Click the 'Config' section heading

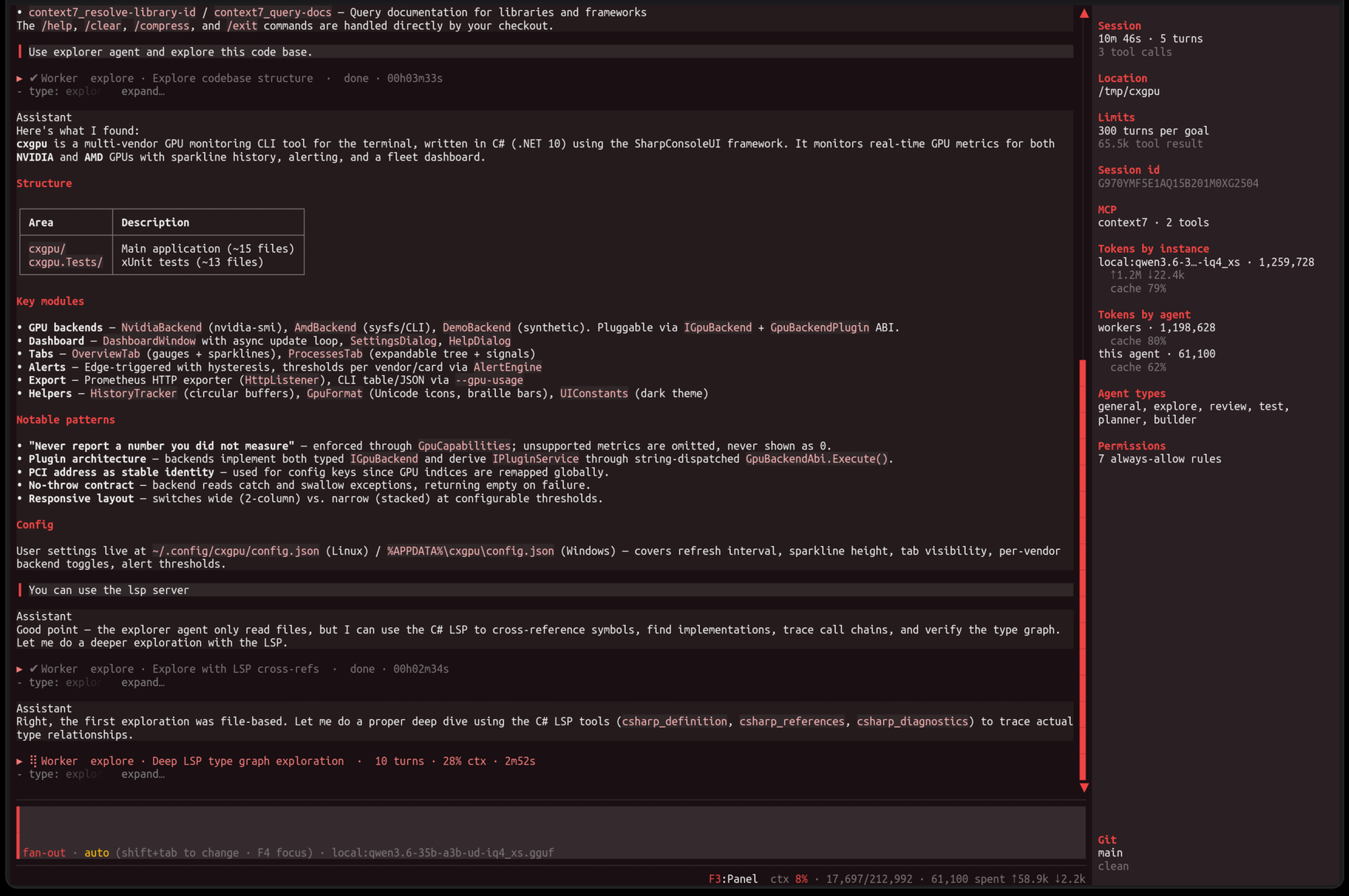pos(35,524)
